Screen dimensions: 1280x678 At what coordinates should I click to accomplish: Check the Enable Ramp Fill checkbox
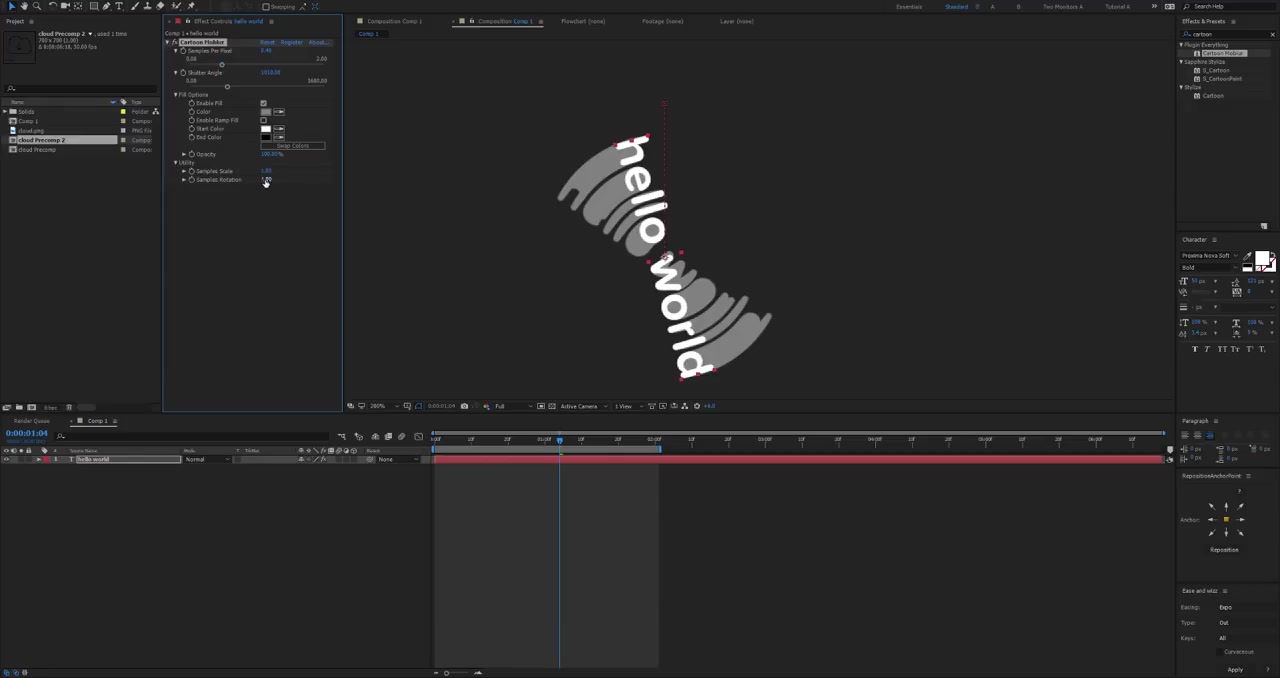pos(264,120)
